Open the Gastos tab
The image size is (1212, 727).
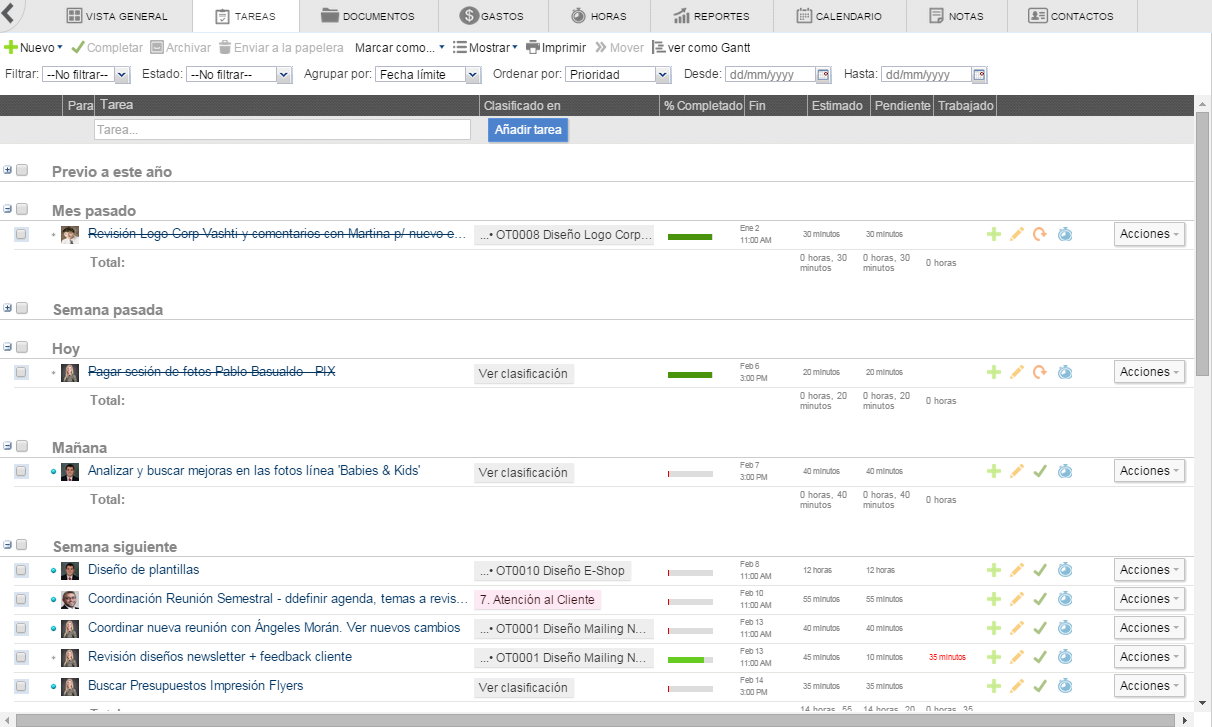pyautogui.click(x=492, y=16)
